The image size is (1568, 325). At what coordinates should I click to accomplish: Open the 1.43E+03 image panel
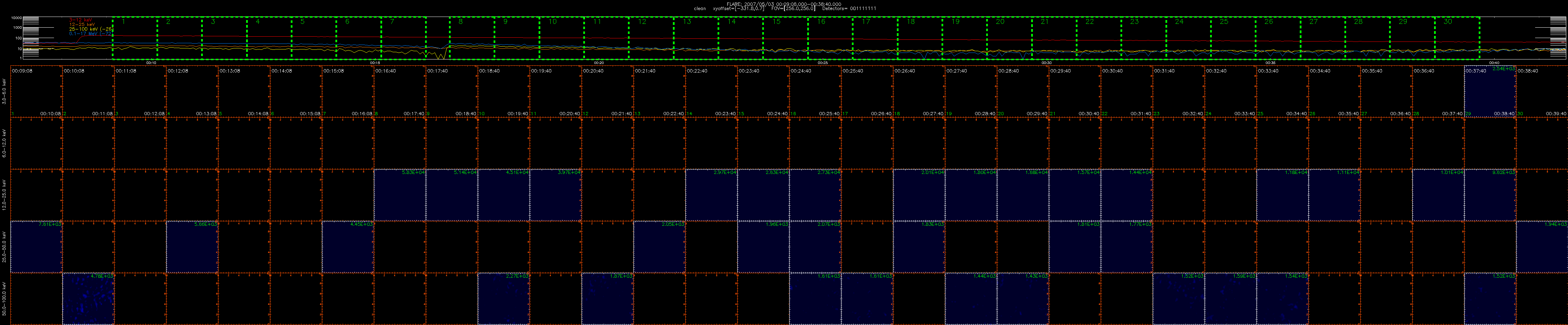[1023, 298]
